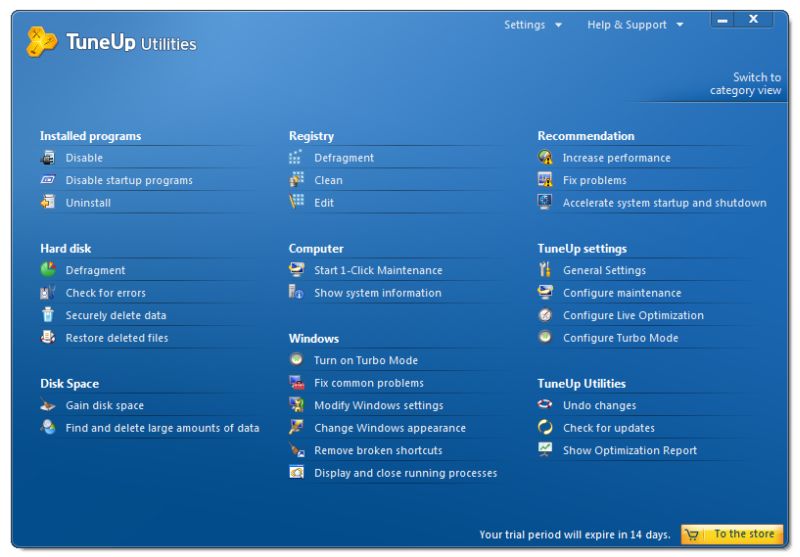Click the Modify Windows settings icon
The height and width of the screenshot is (557, 800).
tap(296, 404)
